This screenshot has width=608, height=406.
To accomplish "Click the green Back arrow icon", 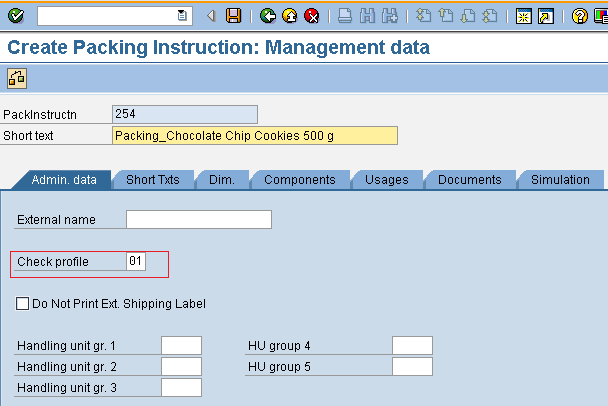I will (x=267, y=15).
